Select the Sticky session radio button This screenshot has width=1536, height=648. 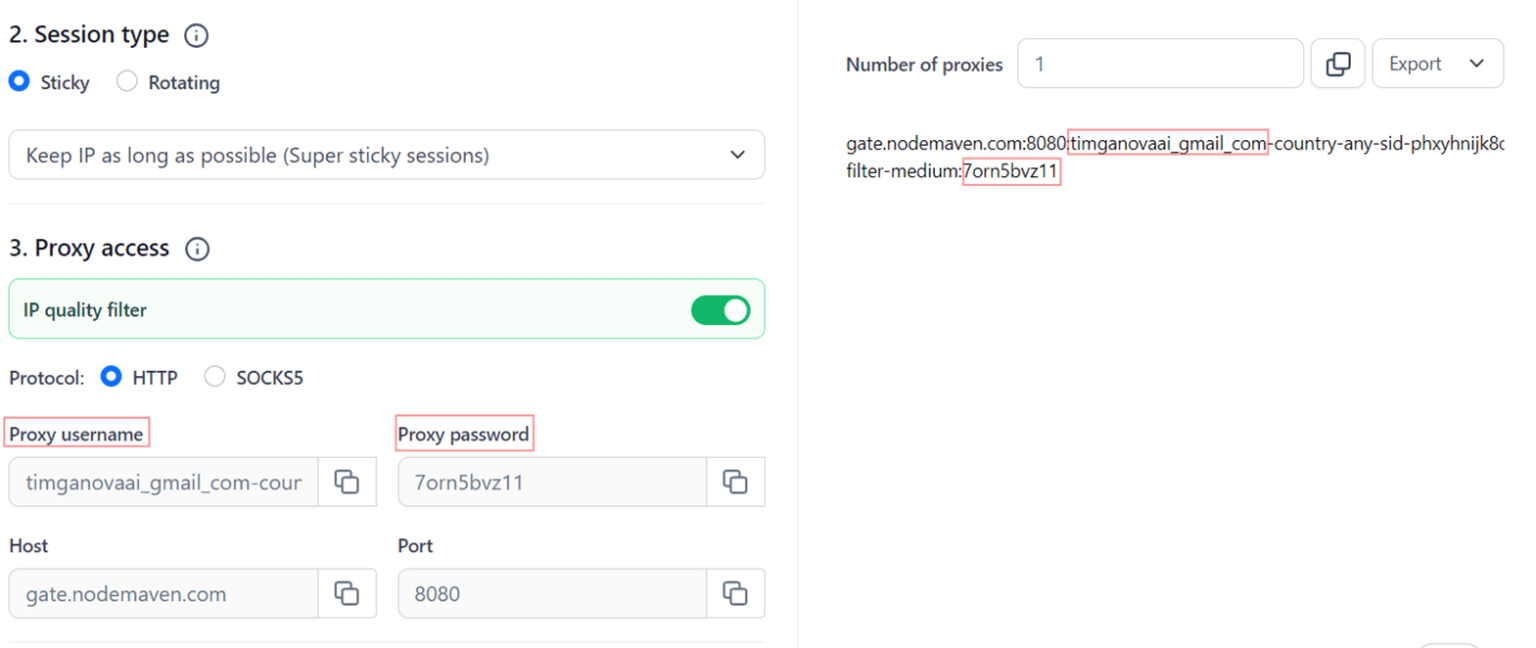(x=17, y=82)
